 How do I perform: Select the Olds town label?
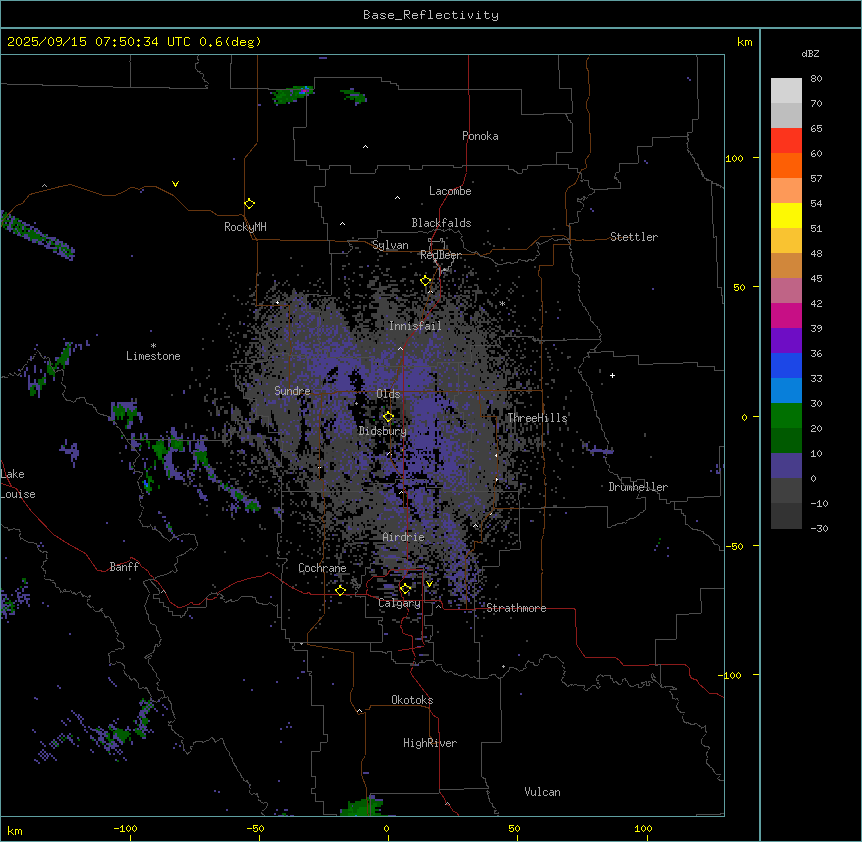coord(388,394)
